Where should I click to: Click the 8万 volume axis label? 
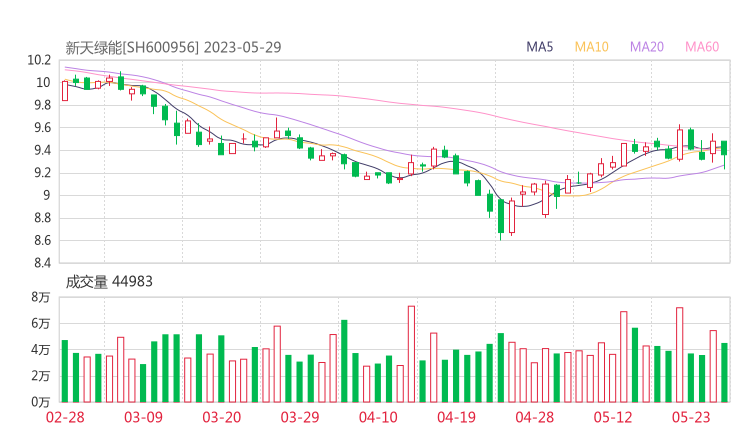[41, 297]
